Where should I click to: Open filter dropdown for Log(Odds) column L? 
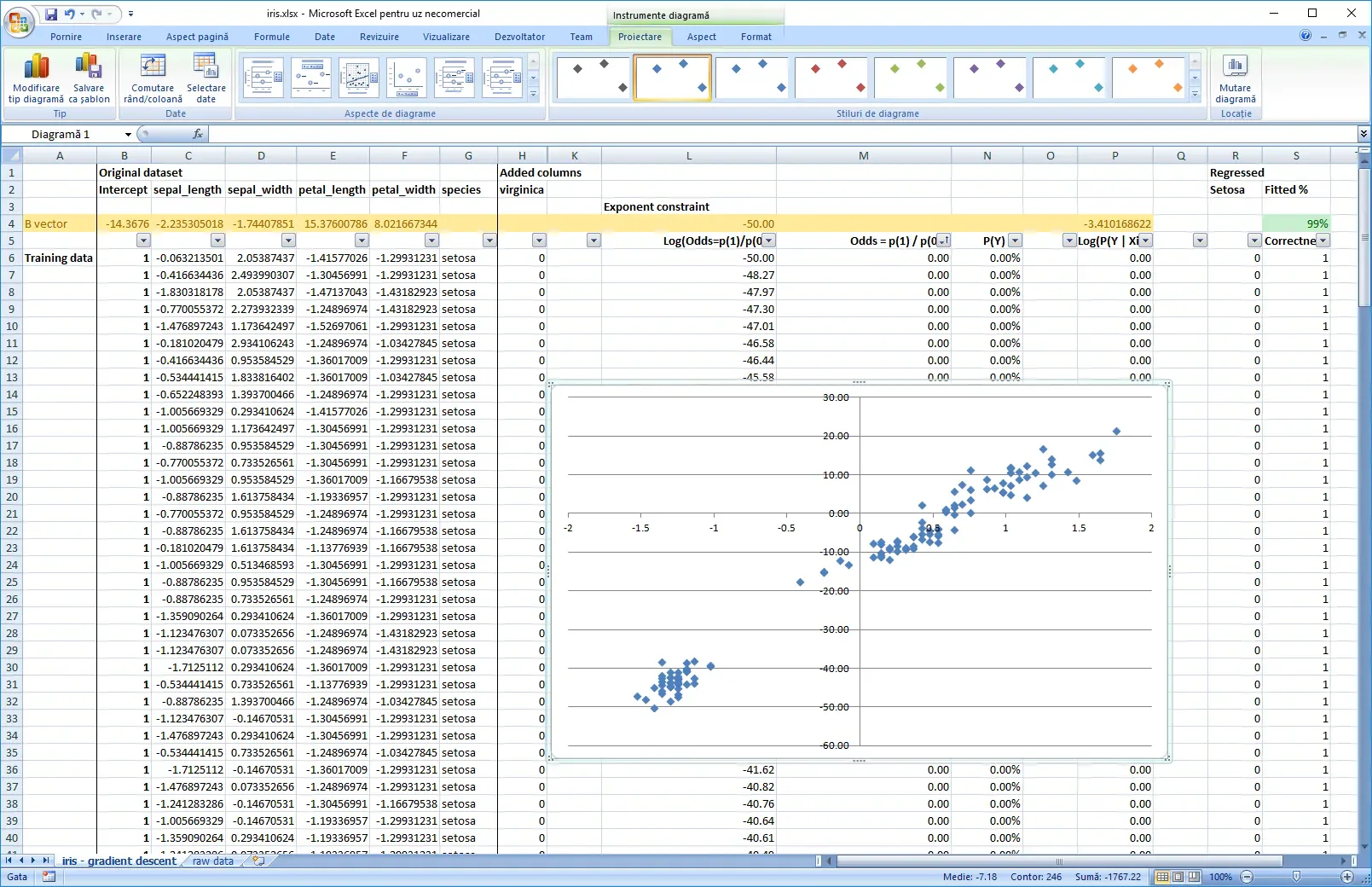tap(769, 241)
